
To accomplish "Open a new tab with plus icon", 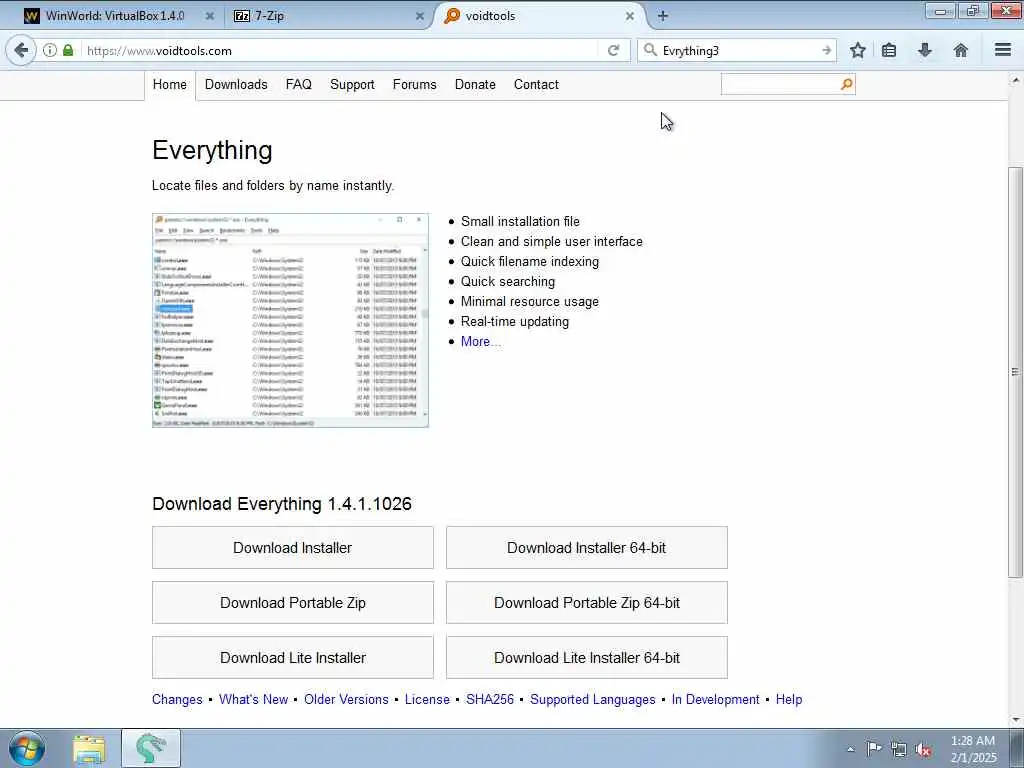I will (x=663, y=16).
